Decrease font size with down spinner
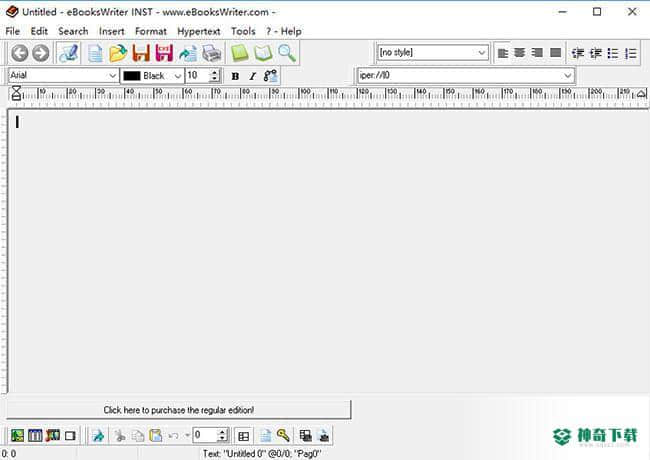The width and height of the screenshot is (650, 460). click(214, 79)
